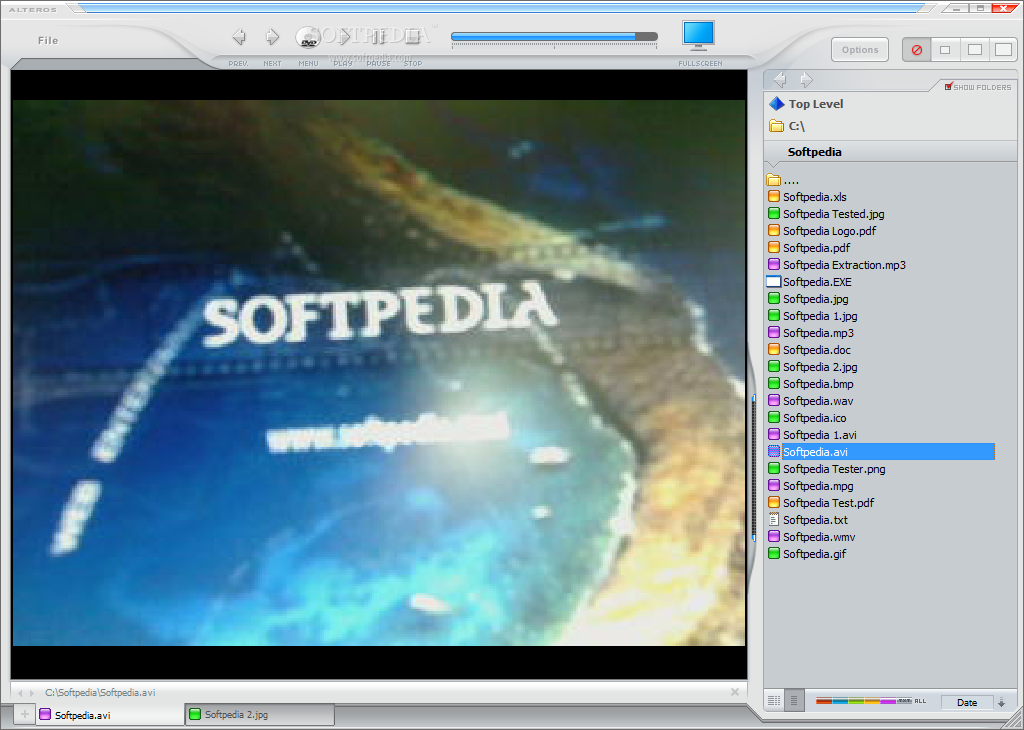Click highlighted Softpedia.avi in file list

coord(888,452)
